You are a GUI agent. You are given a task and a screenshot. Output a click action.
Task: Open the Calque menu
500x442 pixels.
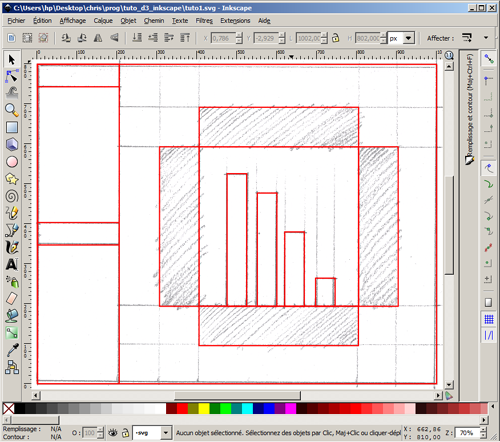click(x=103, y=21)
